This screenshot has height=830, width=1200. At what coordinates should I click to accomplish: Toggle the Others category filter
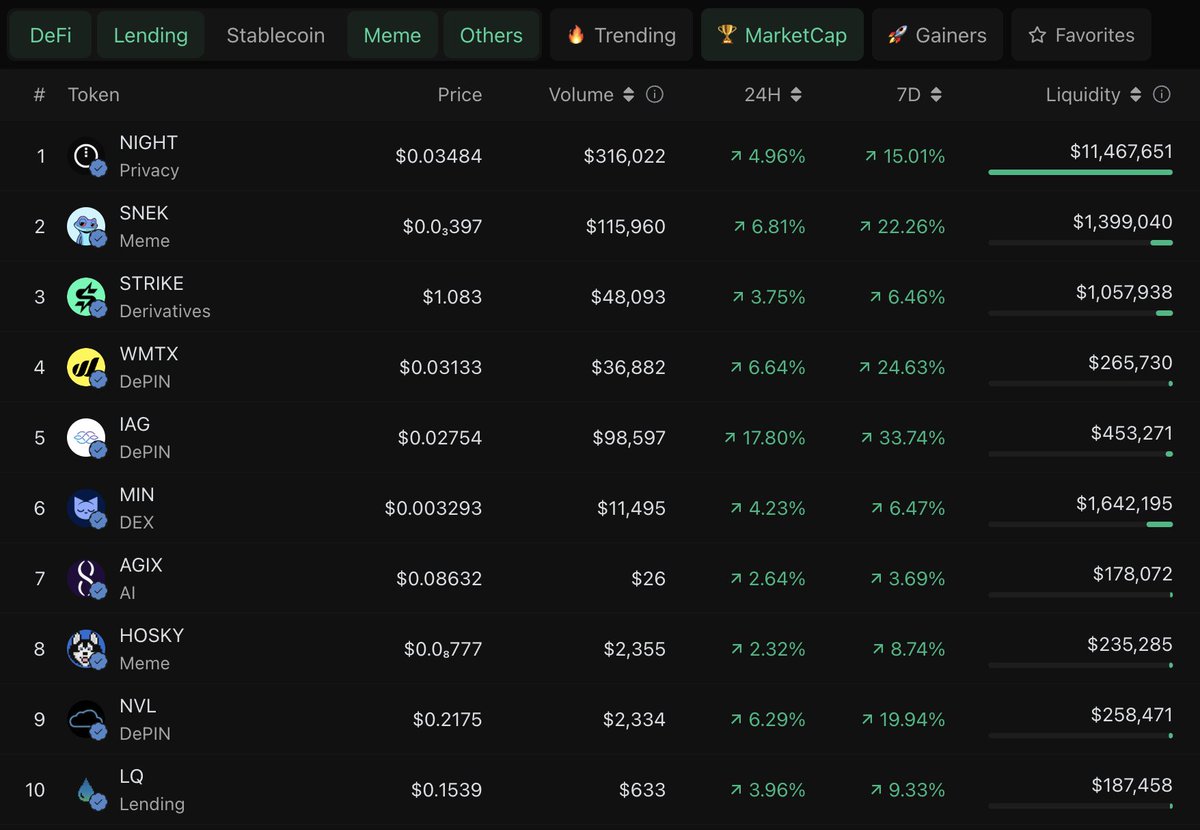click(x=491, y=35)
